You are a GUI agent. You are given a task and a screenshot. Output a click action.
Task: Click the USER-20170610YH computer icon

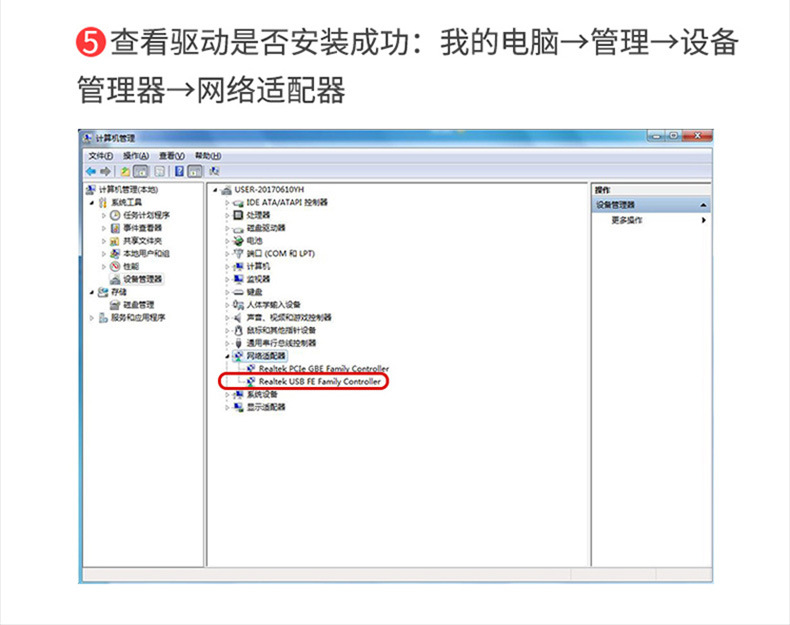click(227, 190)
